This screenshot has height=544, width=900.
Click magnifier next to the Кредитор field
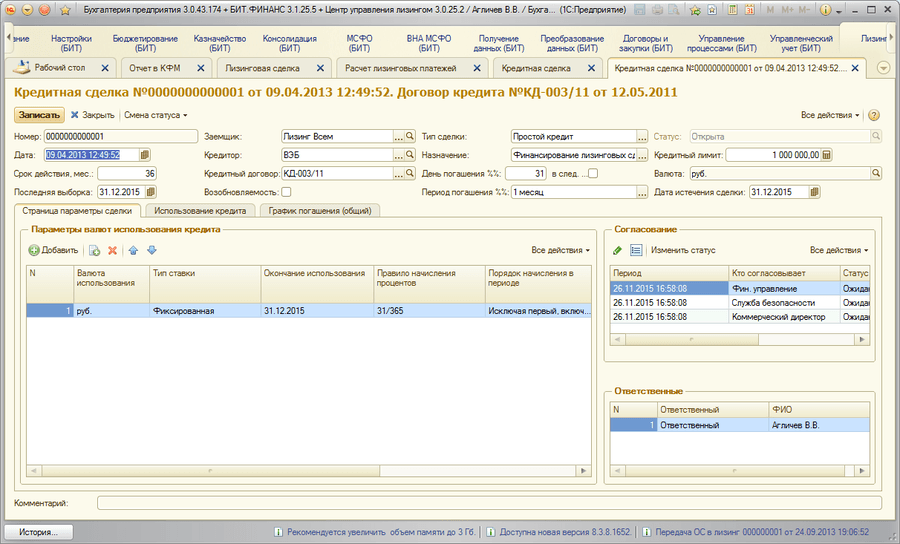[410, 155]
